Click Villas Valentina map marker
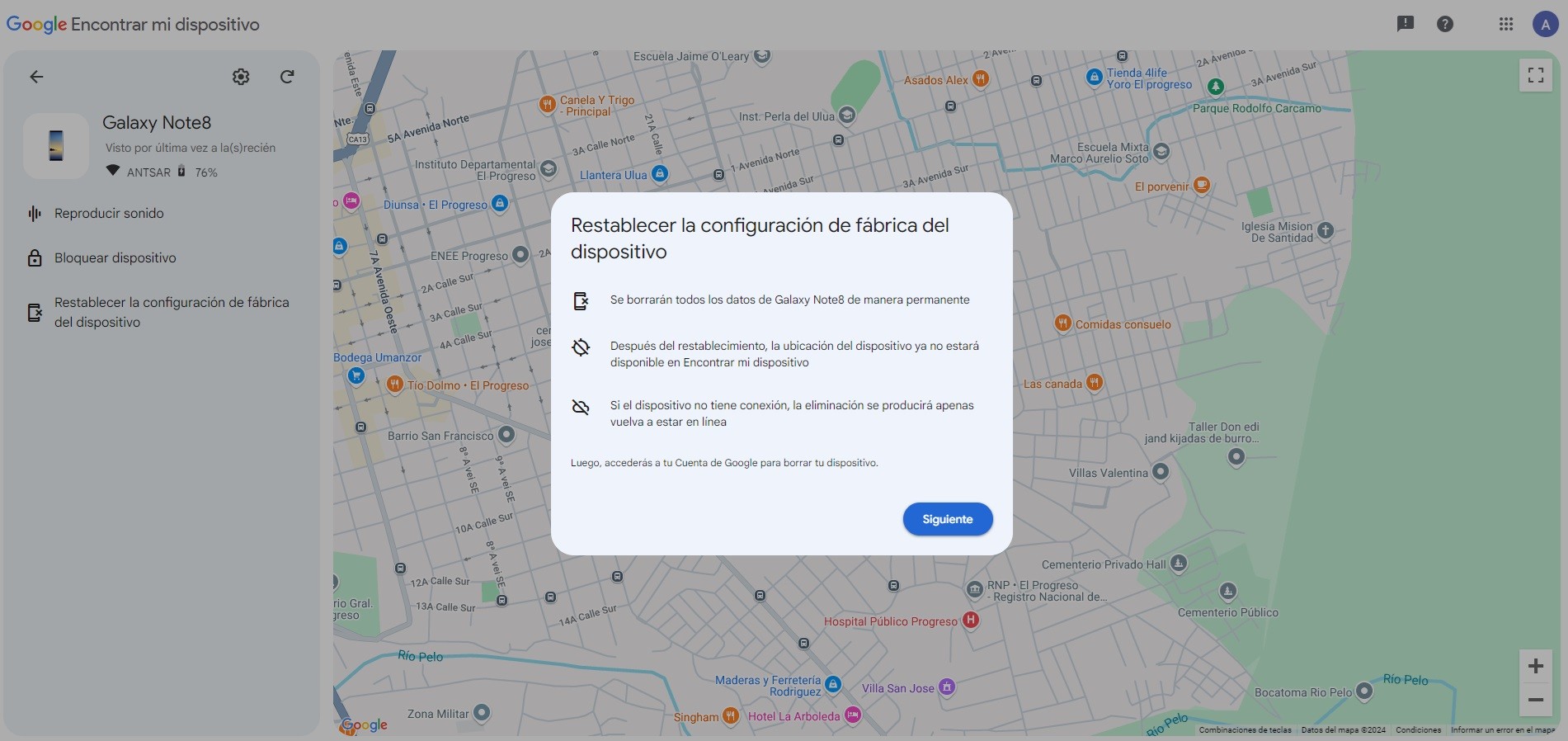This screenshot has width=1568, height=741. 1161,472
